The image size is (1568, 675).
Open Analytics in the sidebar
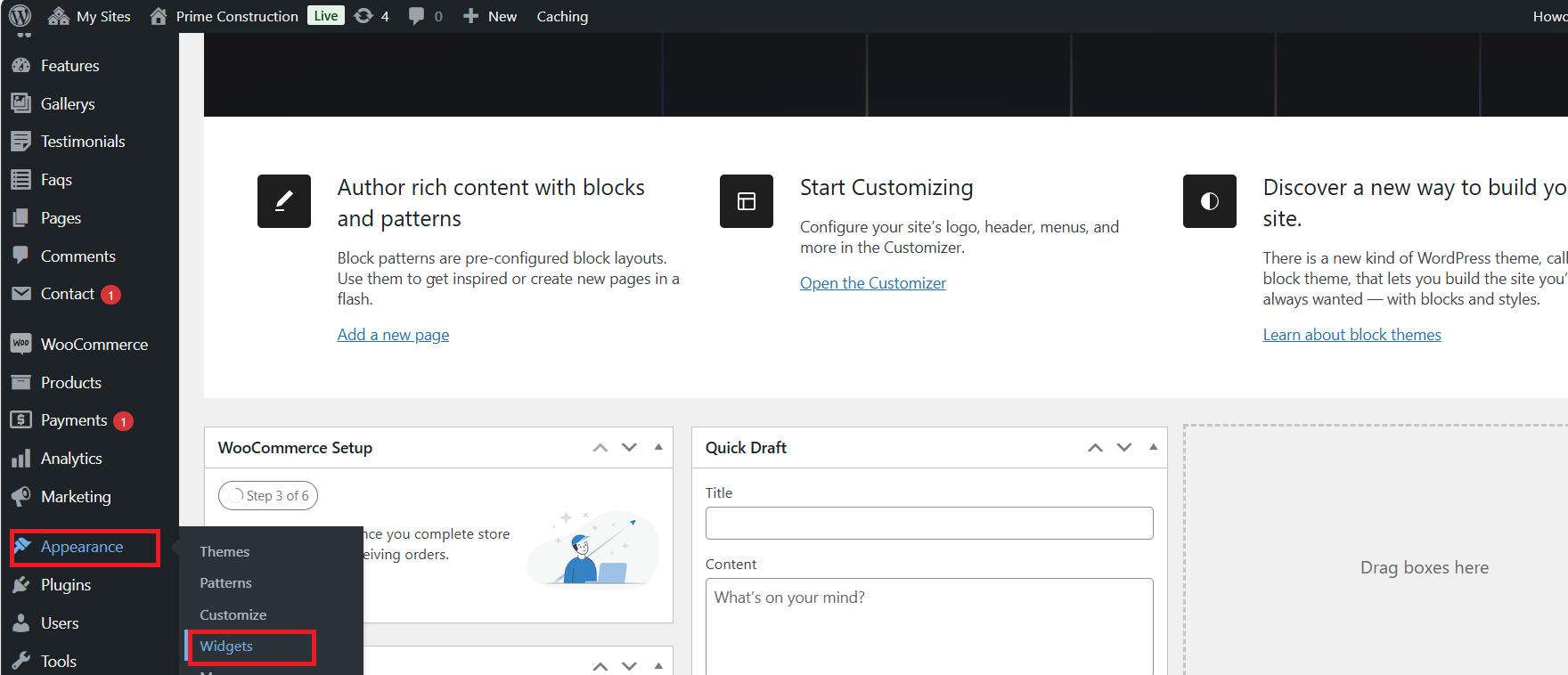(71, 459)
